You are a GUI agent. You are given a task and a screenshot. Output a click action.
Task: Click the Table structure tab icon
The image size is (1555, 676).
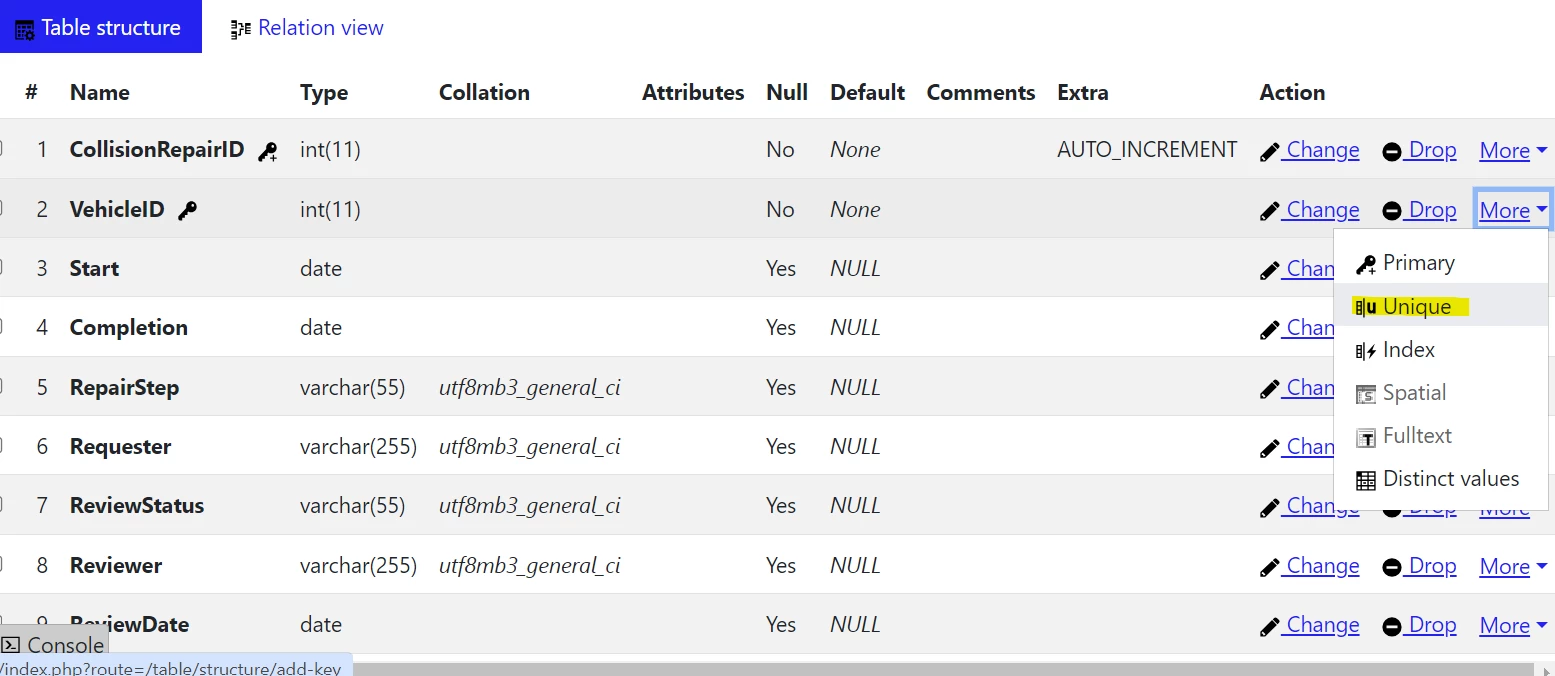coord(25,29)
